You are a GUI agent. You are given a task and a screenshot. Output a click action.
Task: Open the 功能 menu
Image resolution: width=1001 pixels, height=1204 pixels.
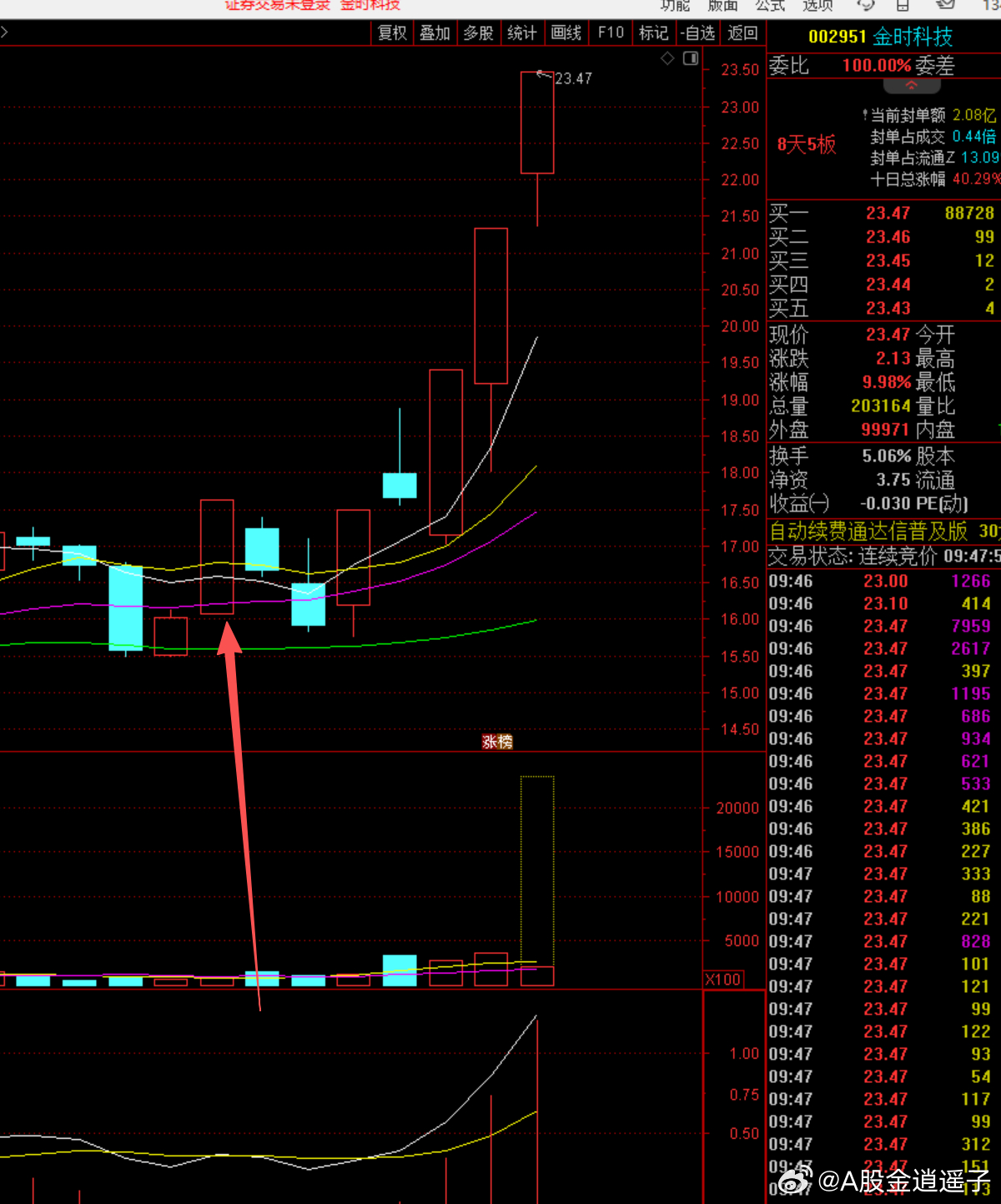tap(676, 6)
